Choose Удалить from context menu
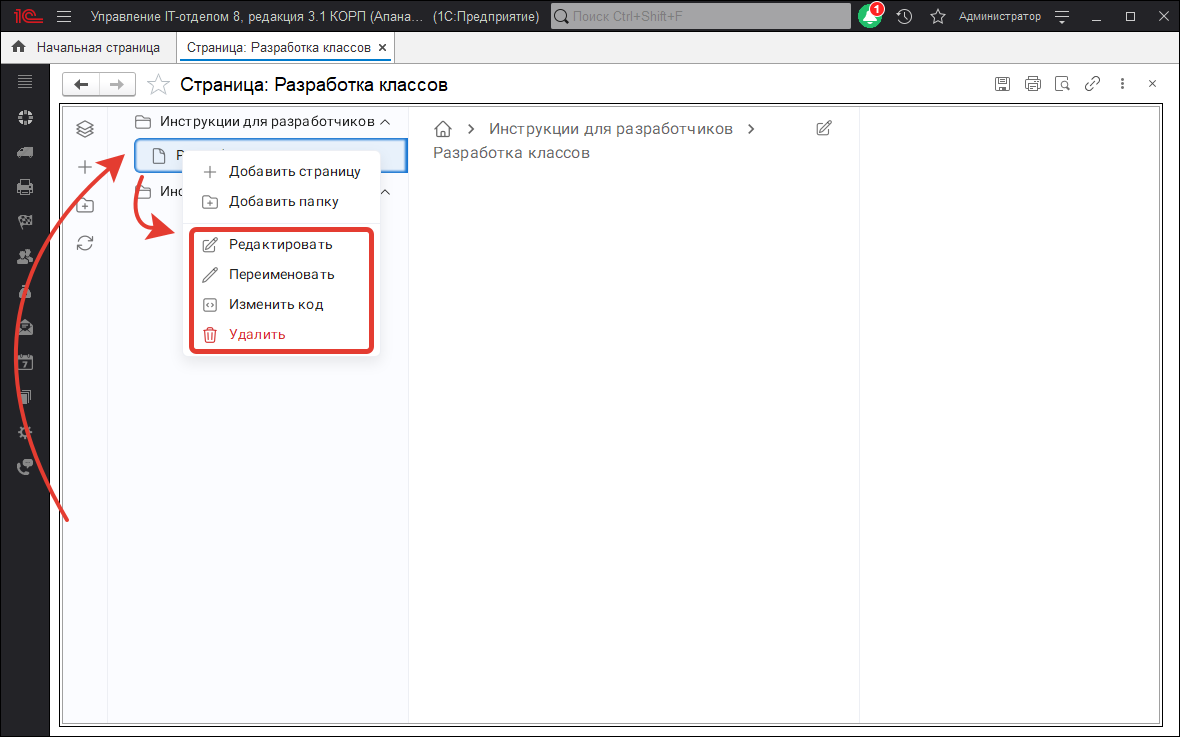 [x=257, y=334]
